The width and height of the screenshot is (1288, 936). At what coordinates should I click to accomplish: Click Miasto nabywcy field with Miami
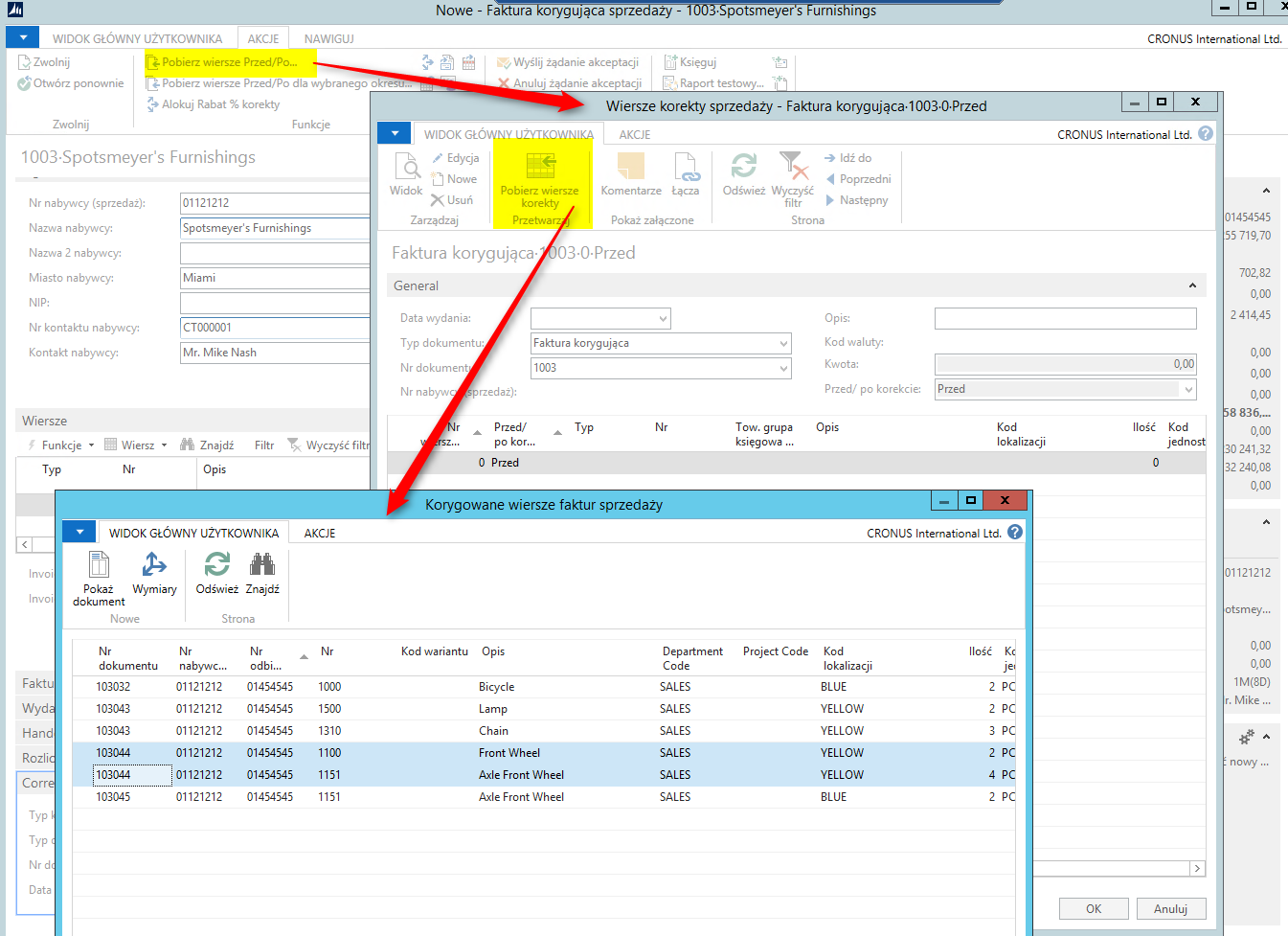(x=275, y=278)
